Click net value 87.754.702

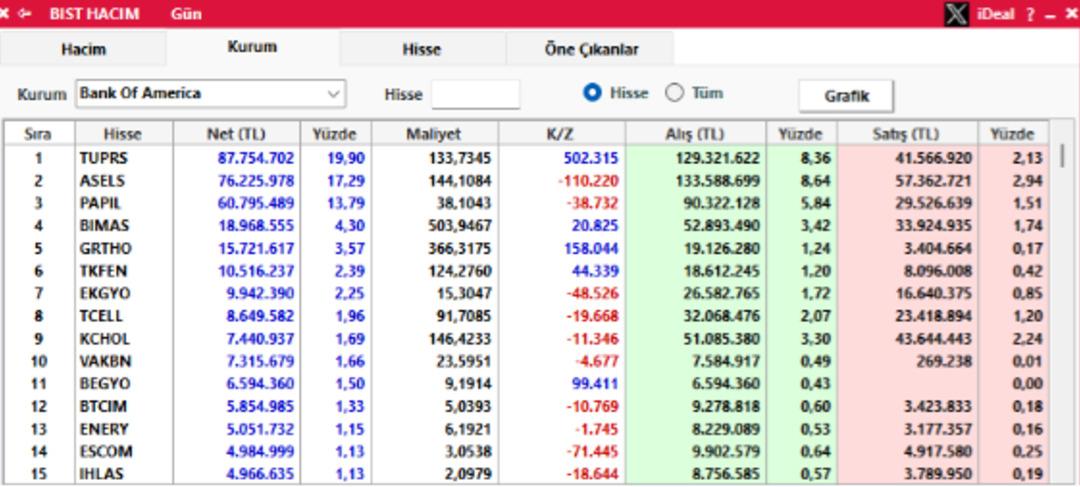(x=256, y=158)
